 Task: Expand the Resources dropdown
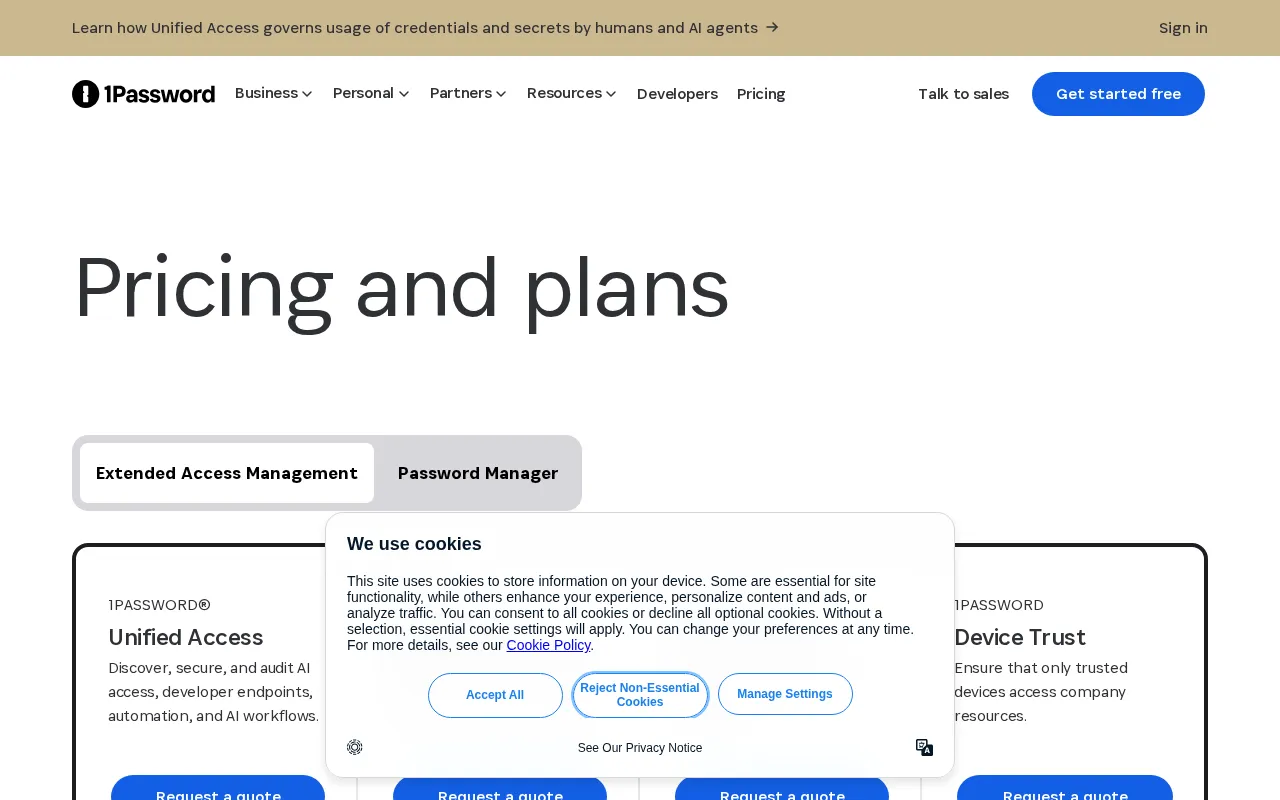(572, 93)
